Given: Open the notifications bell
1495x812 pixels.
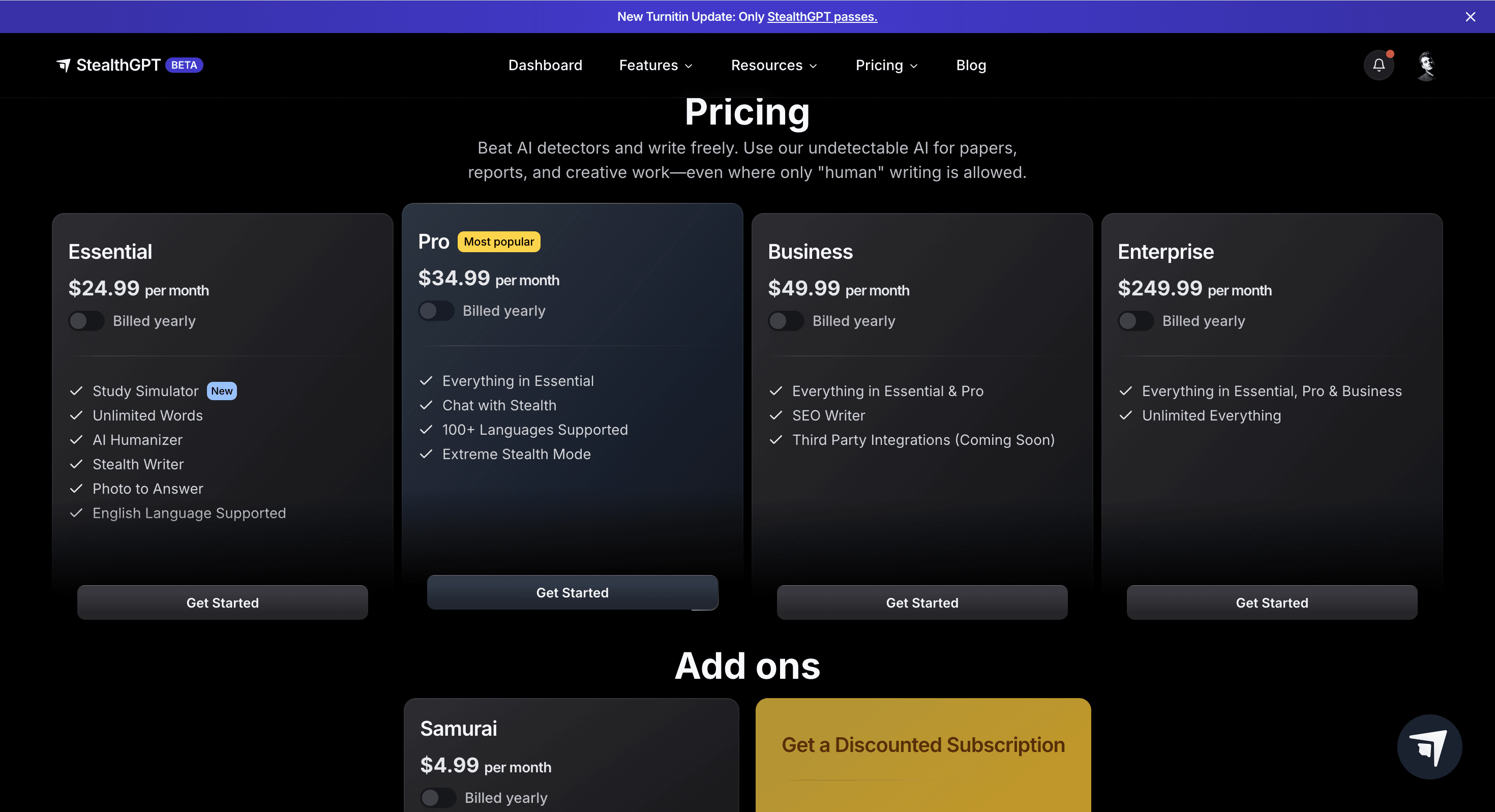Looking at the screenshot, I should pos(1379,65).
